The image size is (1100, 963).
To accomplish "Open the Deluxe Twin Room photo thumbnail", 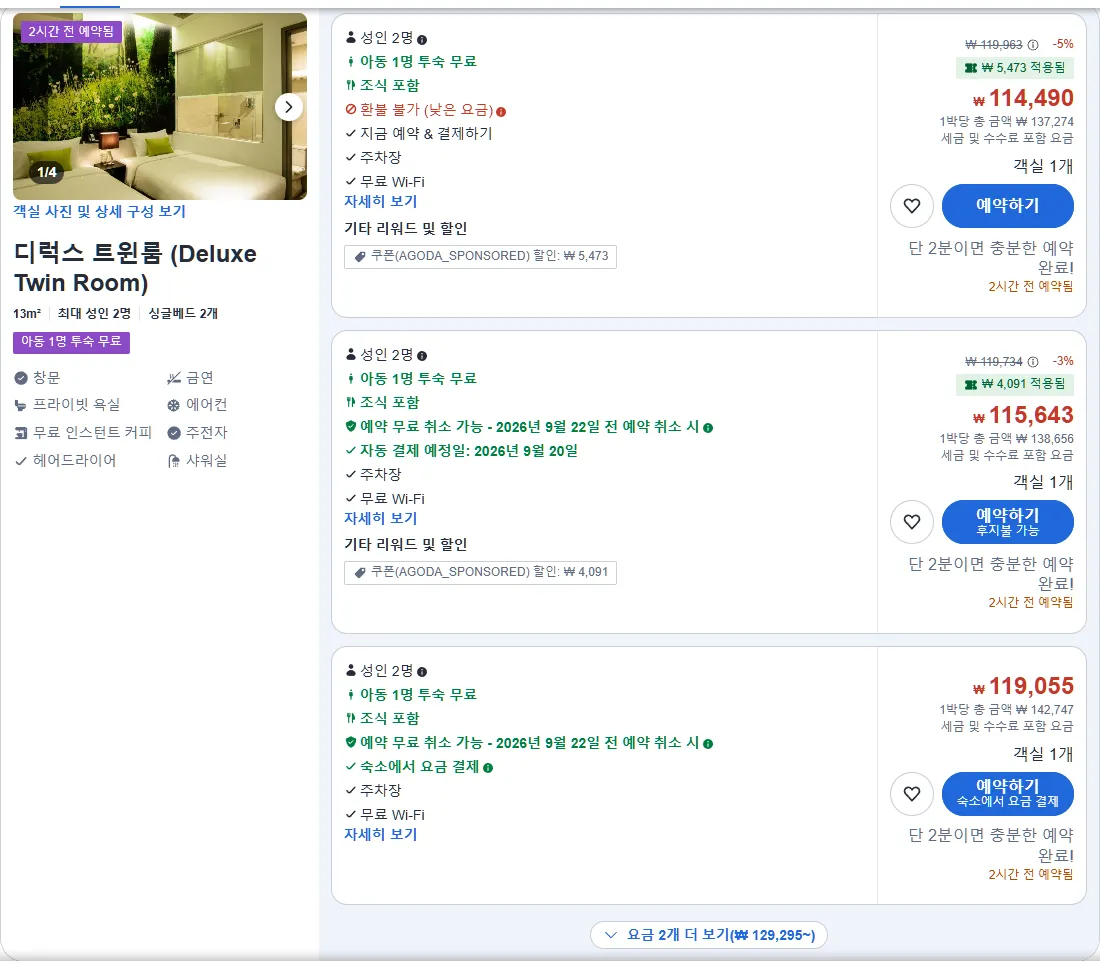I will pos(159,106).
